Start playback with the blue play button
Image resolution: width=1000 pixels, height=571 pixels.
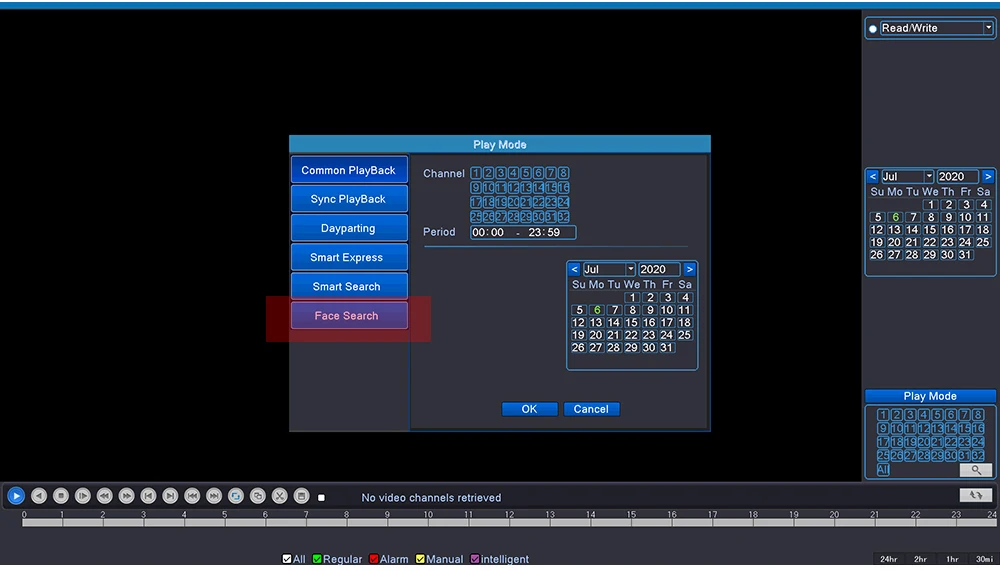(x=16, y=496)
